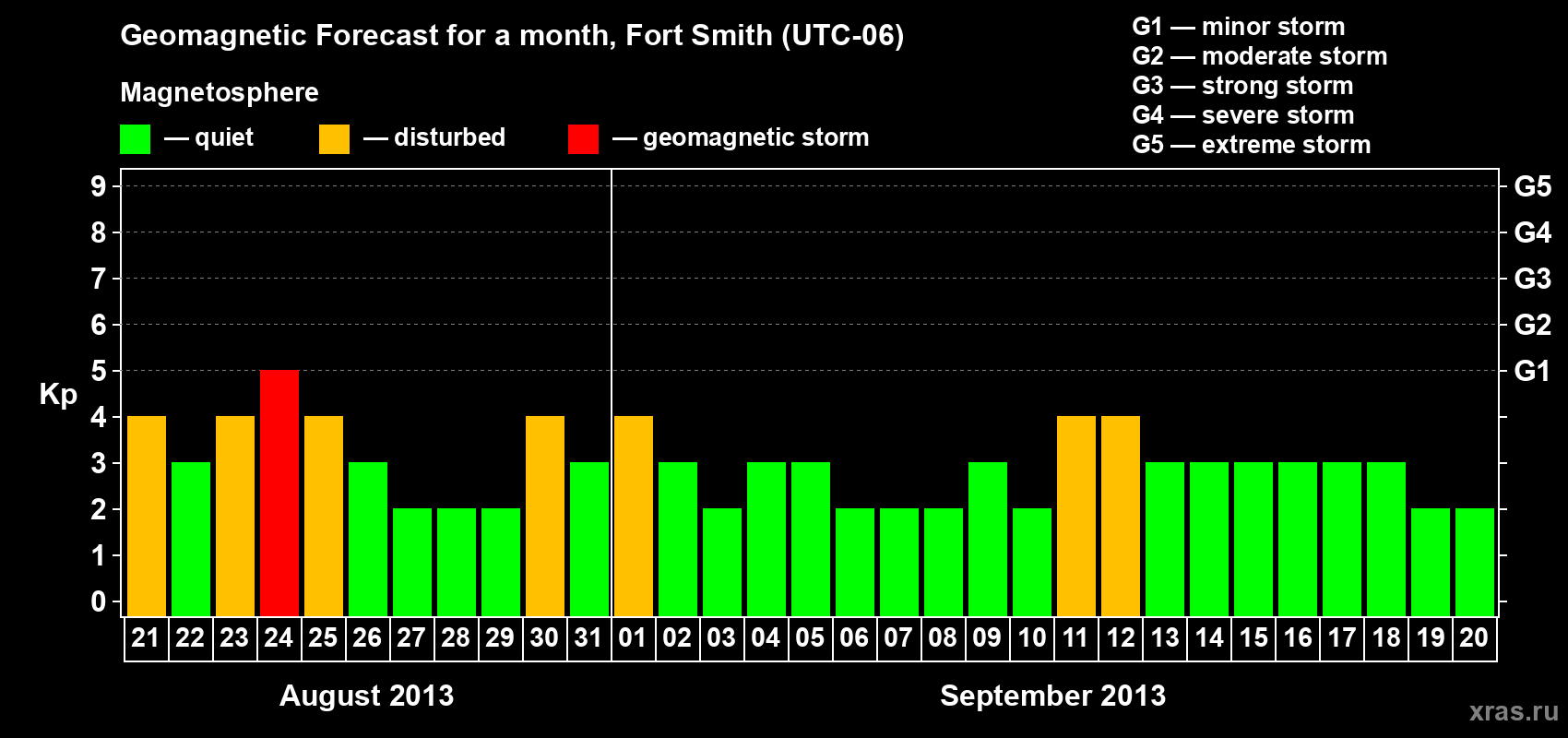
Task: Click the orange disturbed legend swatch
Action: pyautogui.click(x=334, y=139)
